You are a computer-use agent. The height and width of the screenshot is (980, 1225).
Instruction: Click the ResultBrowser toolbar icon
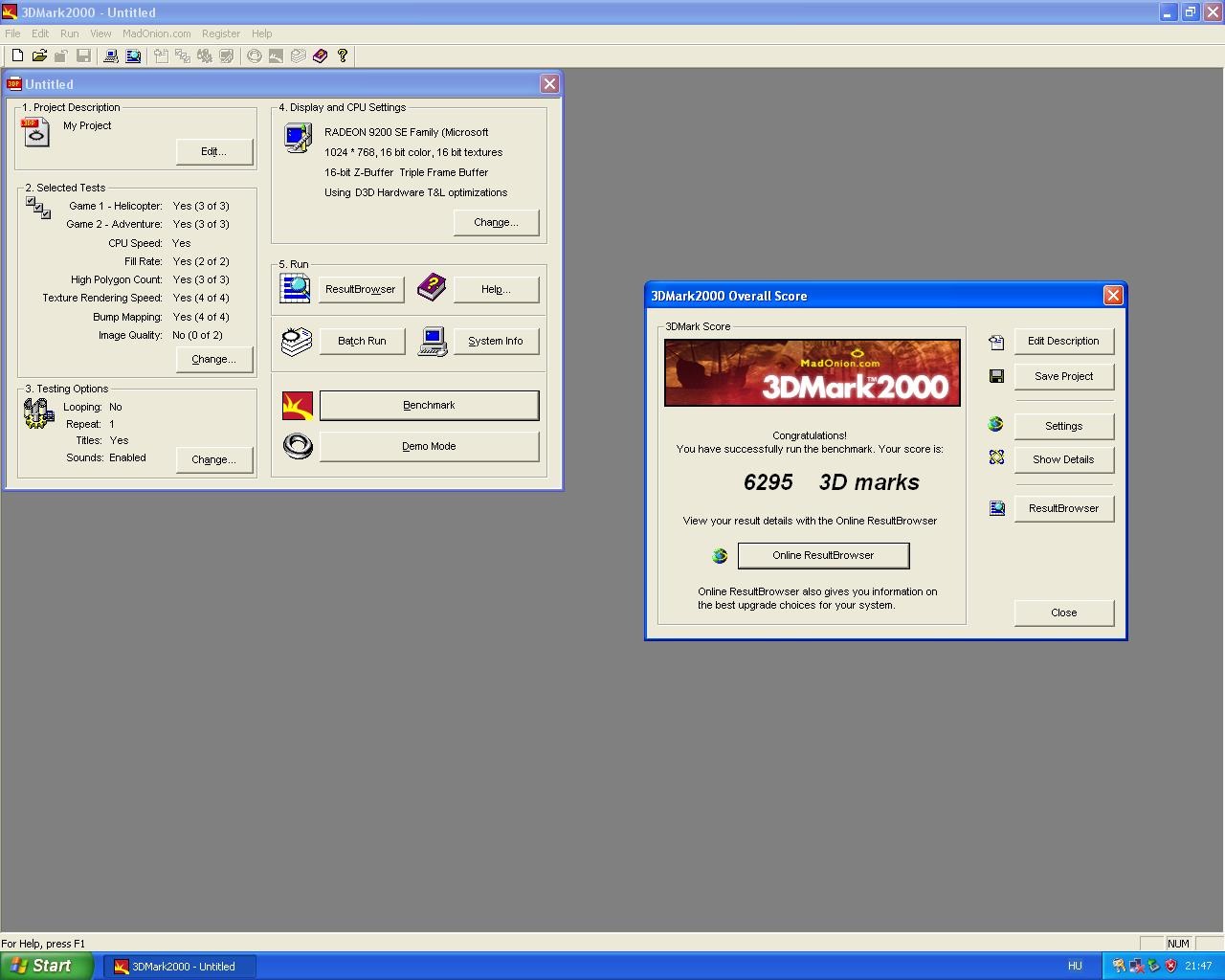click(x=133, y=56)
